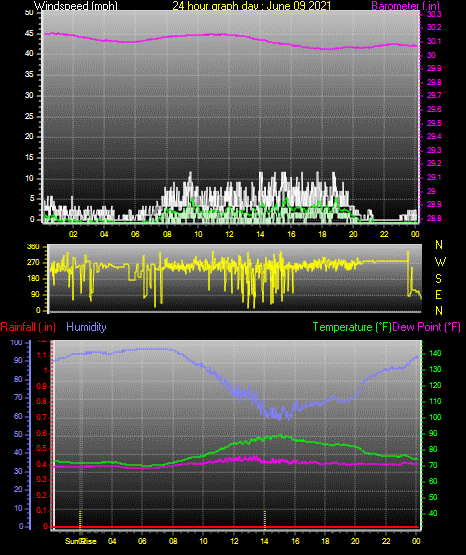Click the 50 value on humidity axis
466x555 pixels.
pos(18,434)
